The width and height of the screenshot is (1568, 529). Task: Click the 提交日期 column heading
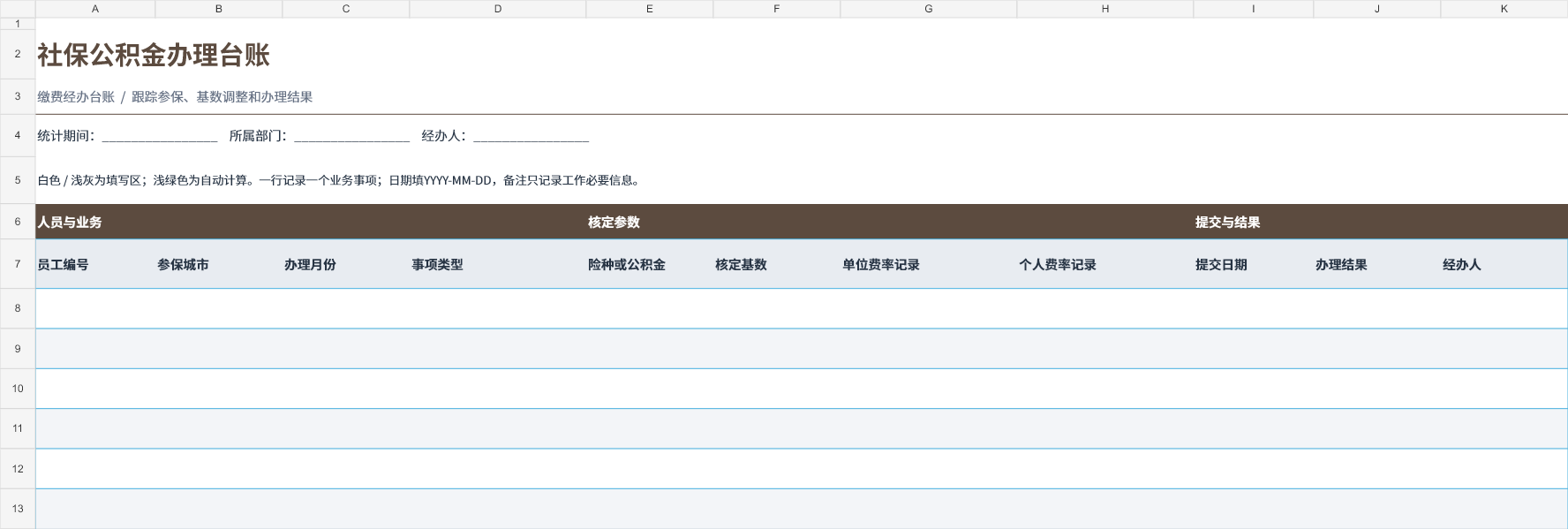(x=1221, y=265)
